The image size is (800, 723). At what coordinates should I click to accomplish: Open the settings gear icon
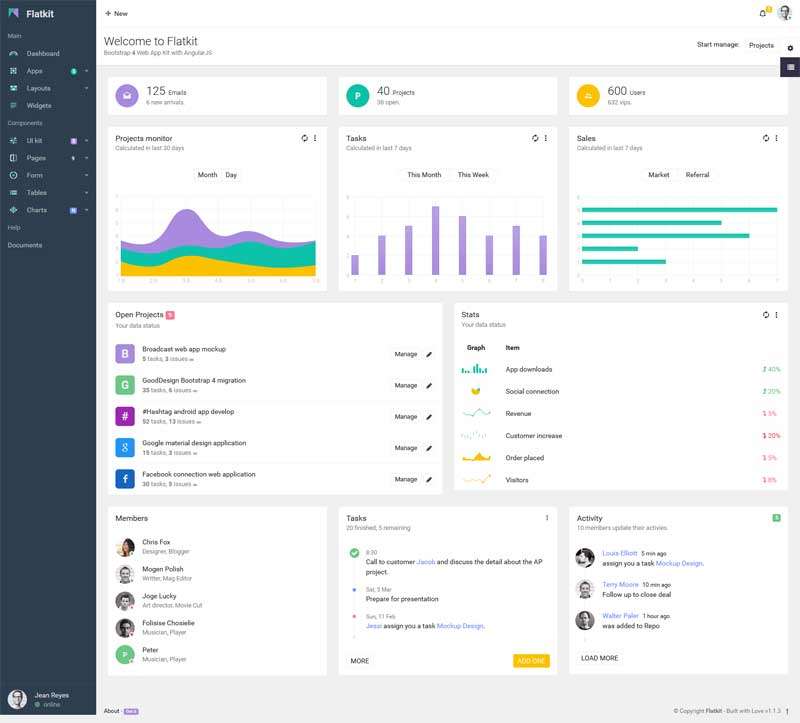point(790,47)
